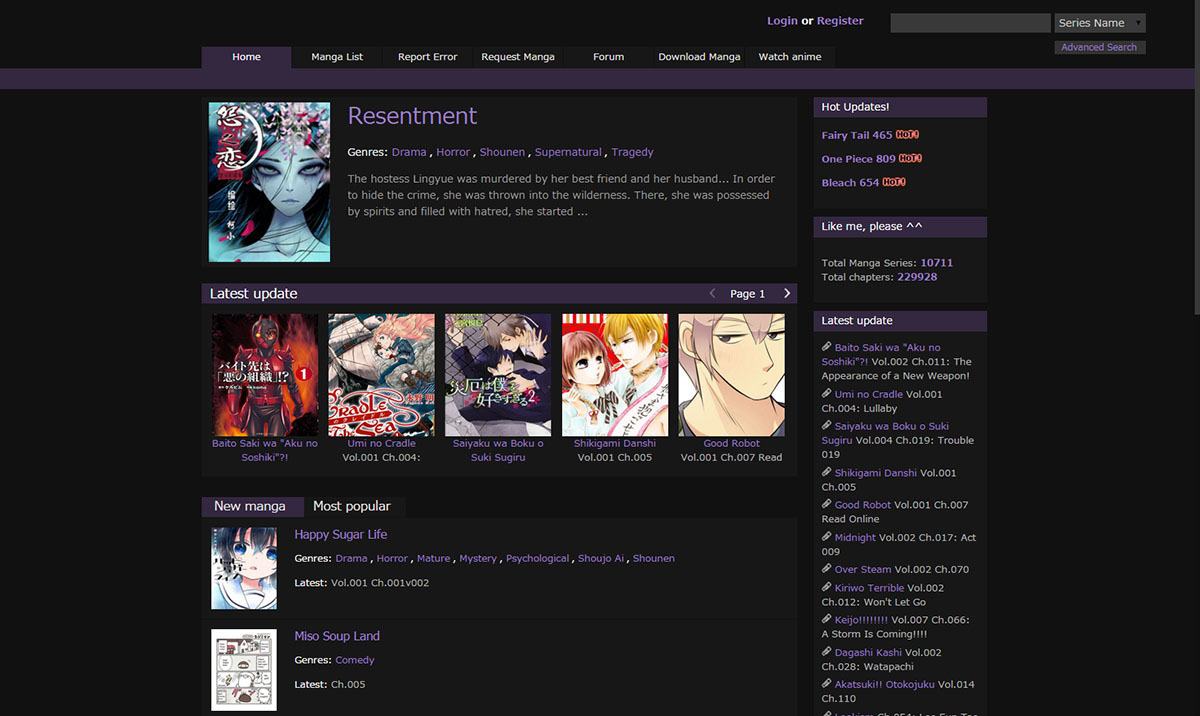Viewport: 1200px width, 716px height.
Task: Click the paperclip icon beside Akatsuki!! Otokojuku
Action: 827,684
